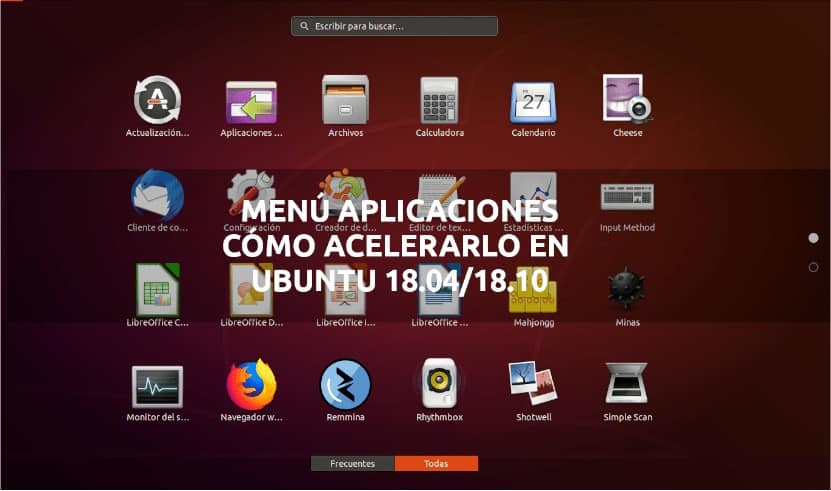This screenshot has height=491, width=831.
Task: Open LibreOffice Draw
Action: coord(251,290)
